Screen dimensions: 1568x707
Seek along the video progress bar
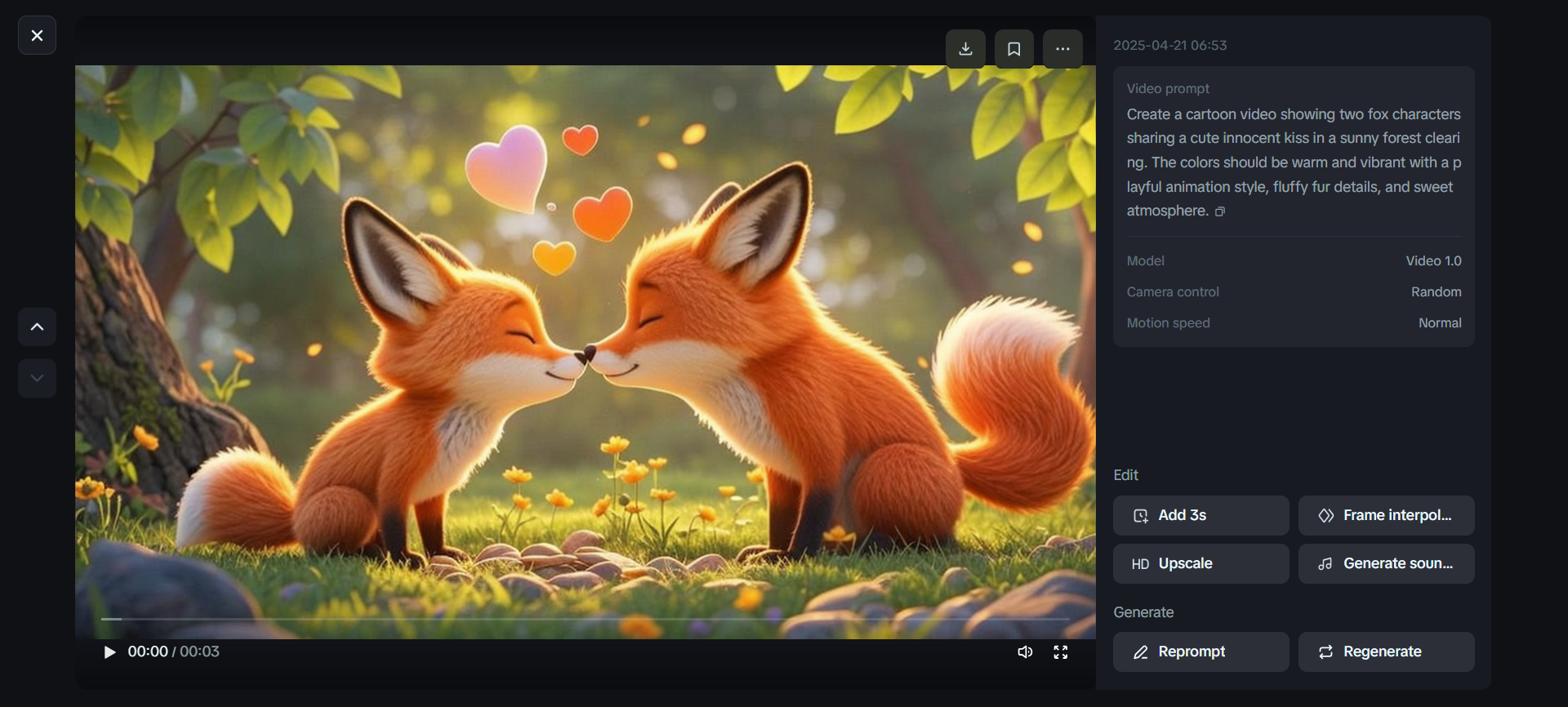[x=585, y=619]
